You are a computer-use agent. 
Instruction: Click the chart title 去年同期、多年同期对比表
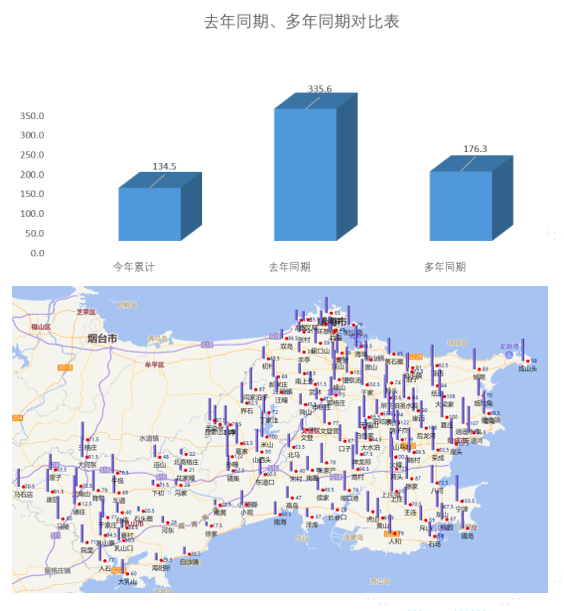click(301, 21)
